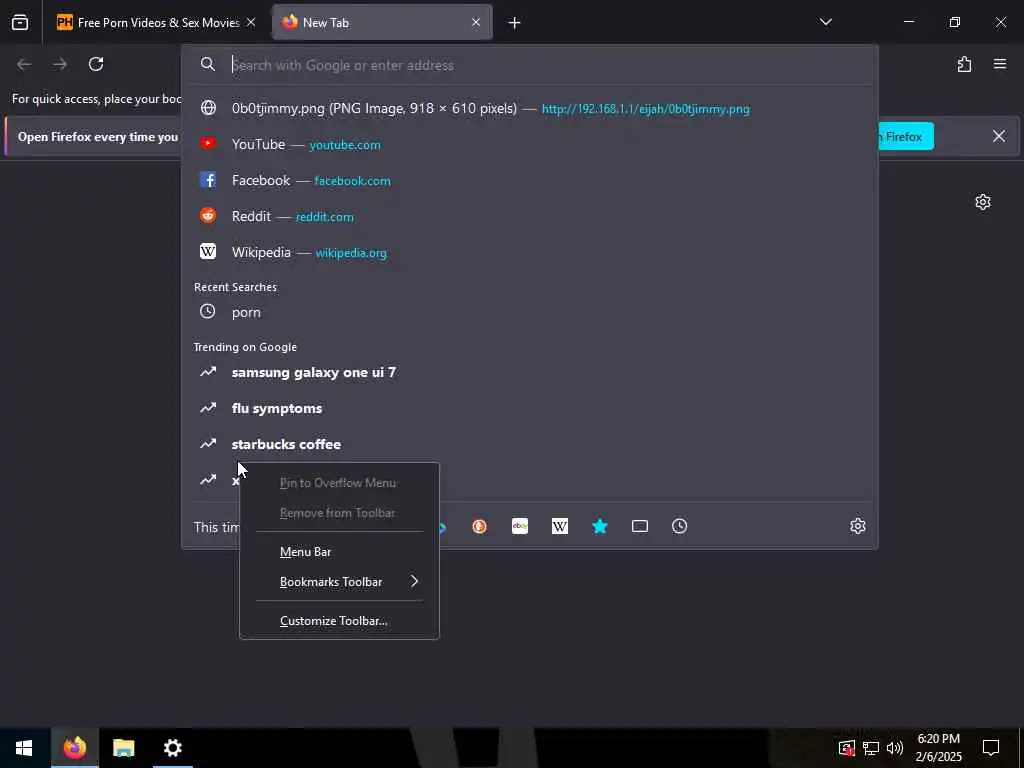Search open tabs with tab icon
This screenshot has width=1024, height=768.
pos(640,526)
